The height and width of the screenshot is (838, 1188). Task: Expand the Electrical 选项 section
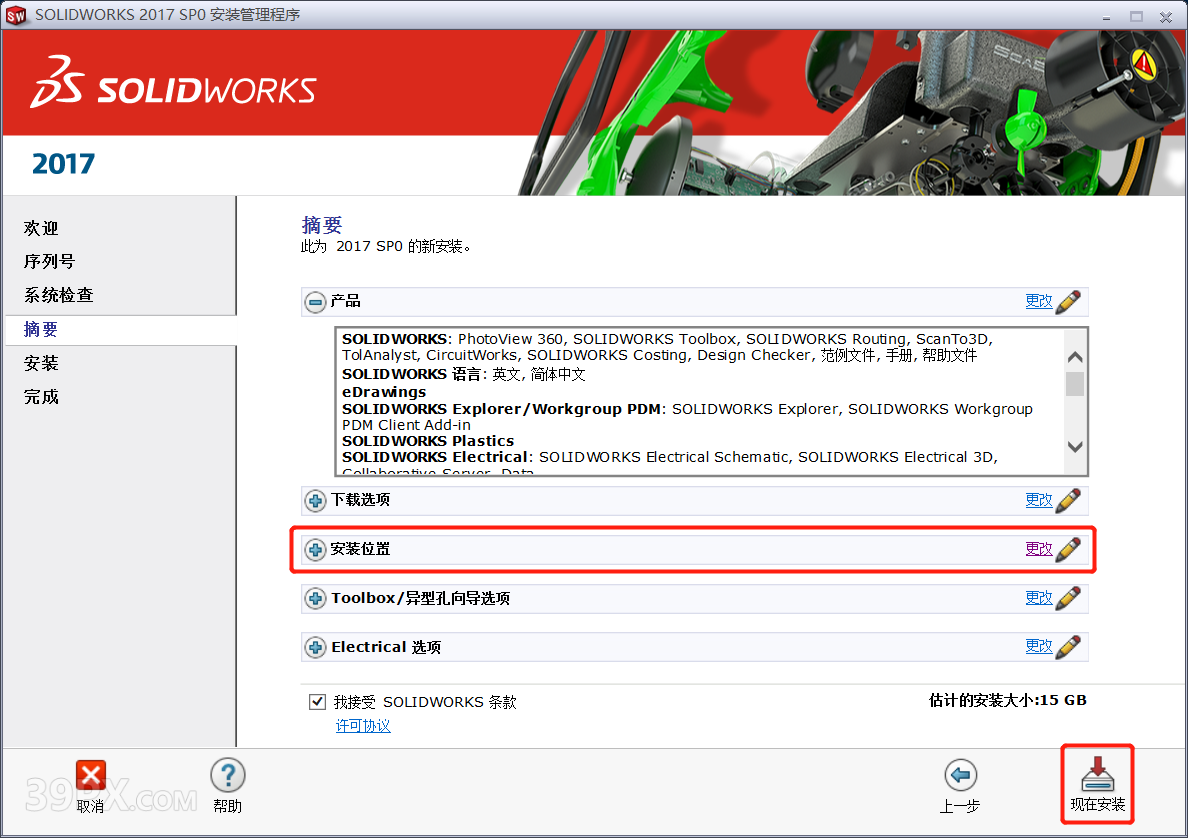pos(316,647)
